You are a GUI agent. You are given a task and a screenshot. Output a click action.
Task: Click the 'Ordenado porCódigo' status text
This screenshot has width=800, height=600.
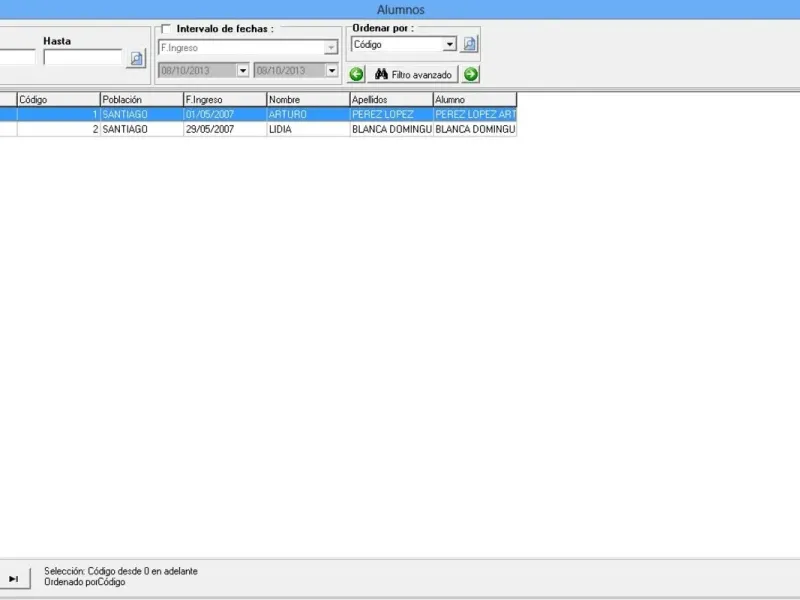click(85, 582)
